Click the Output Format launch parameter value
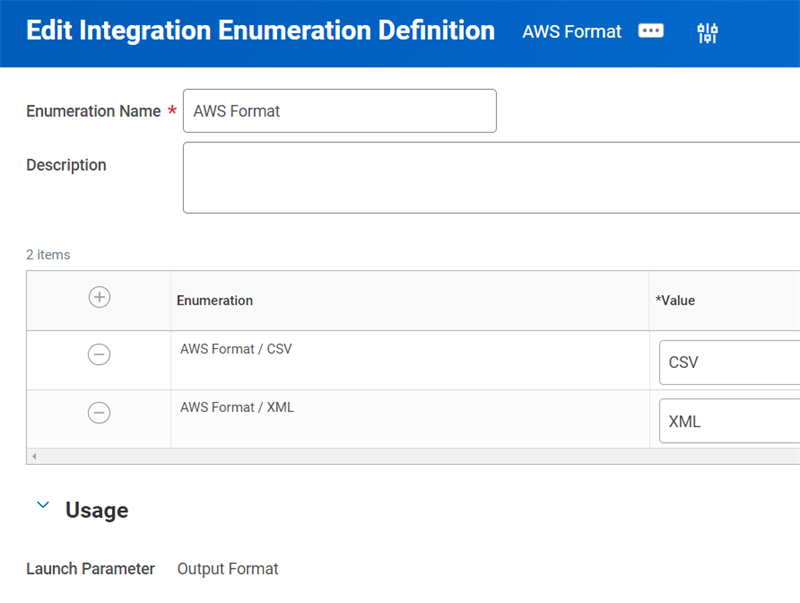This screenshot has height=603, width=800. click(x=228, y=568)
